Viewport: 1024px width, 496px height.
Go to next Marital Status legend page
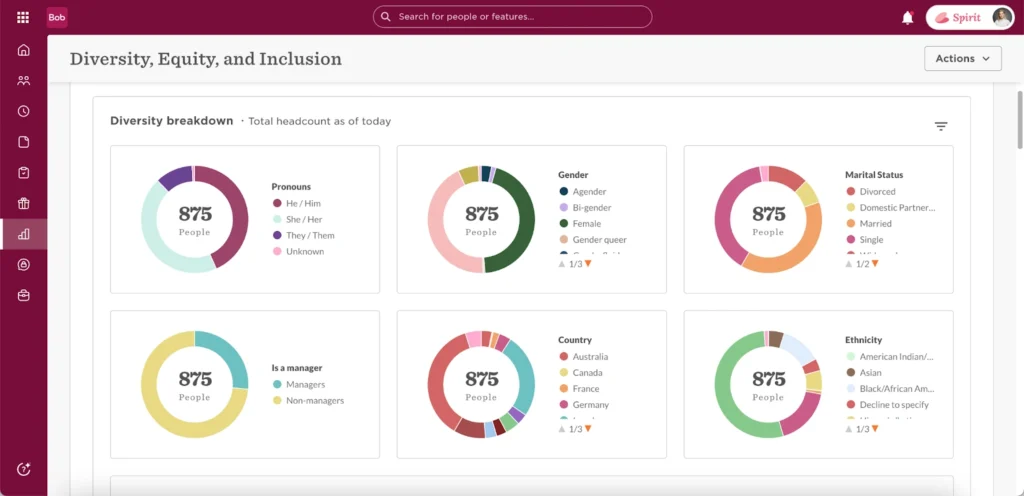click(875, 263)
